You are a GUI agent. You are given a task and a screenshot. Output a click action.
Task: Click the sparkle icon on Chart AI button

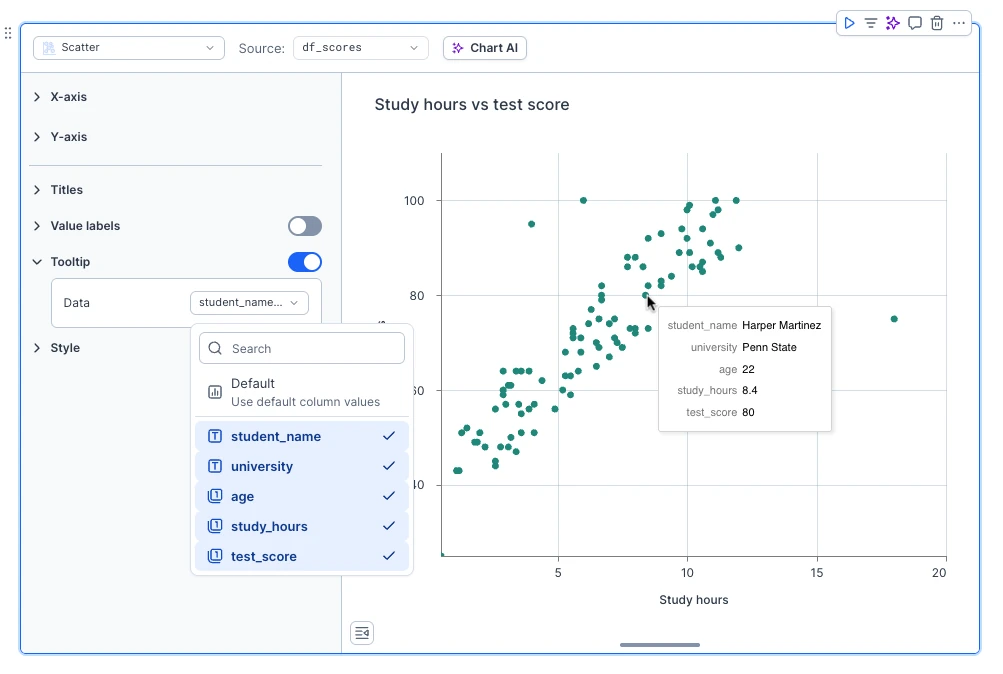click(x=457, y=48)
